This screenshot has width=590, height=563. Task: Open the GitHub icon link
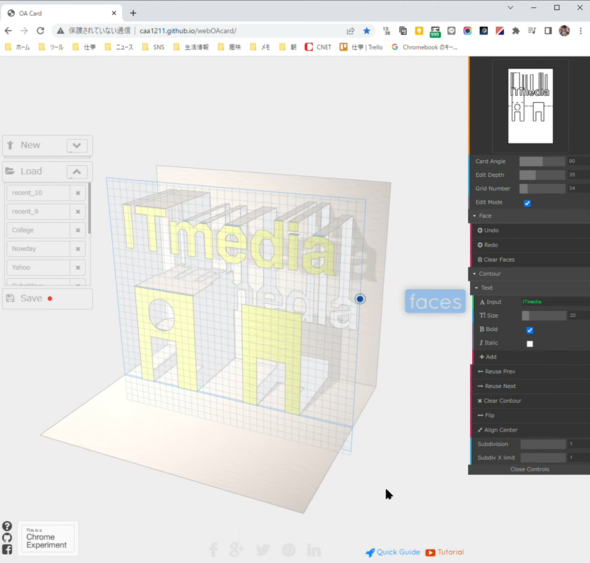click(7, 538)
